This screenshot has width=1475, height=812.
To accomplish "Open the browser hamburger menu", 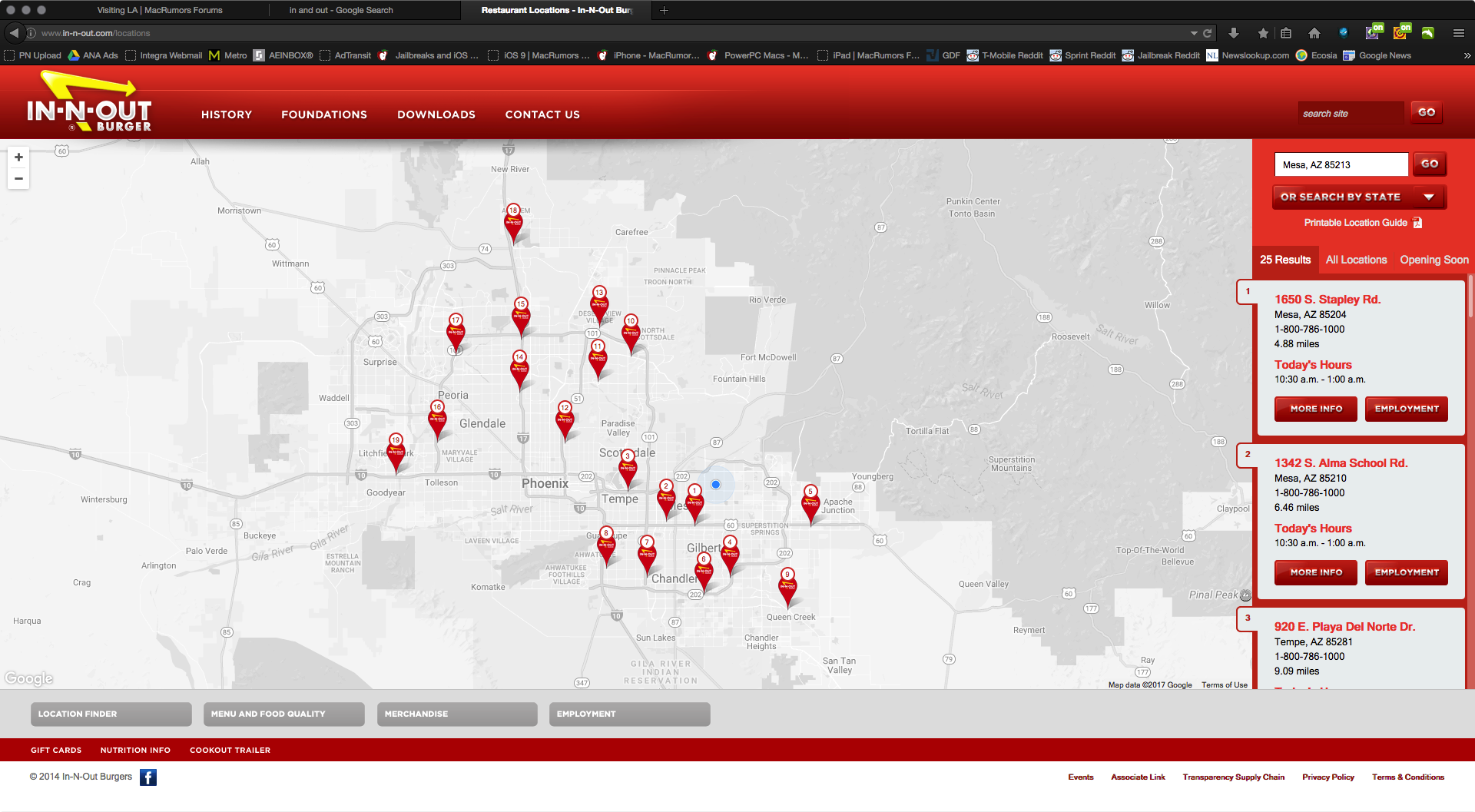I will click(x=1458, y=33).
